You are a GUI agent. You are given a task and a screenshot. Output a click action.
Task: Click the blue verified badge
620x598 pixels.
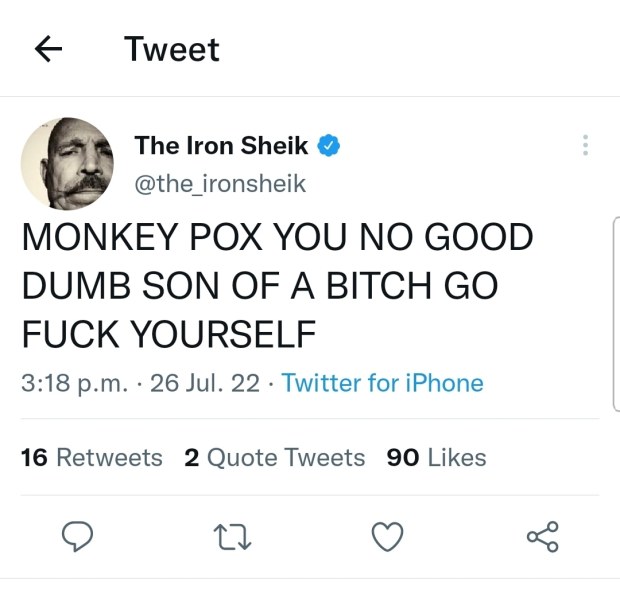click(x=329, y=146)
